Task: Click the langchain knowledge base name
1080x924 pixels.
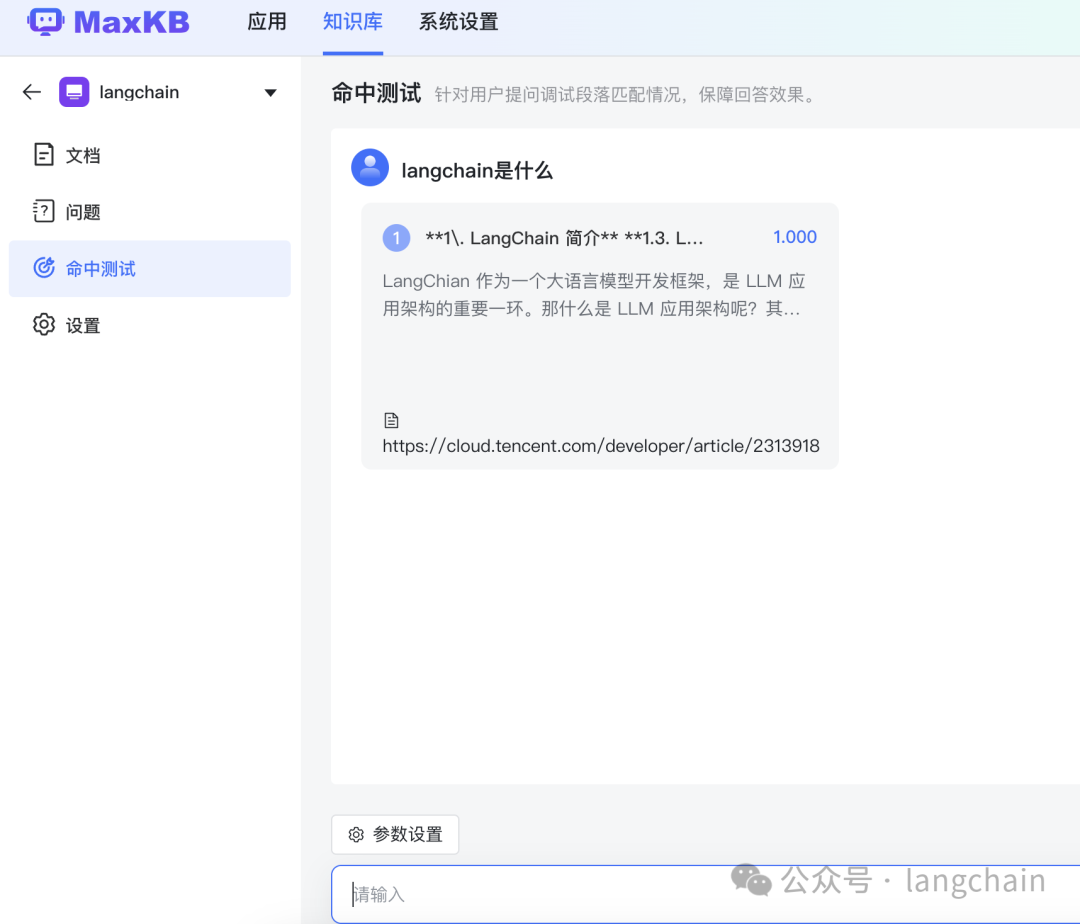Action: [x=139, y=92]
